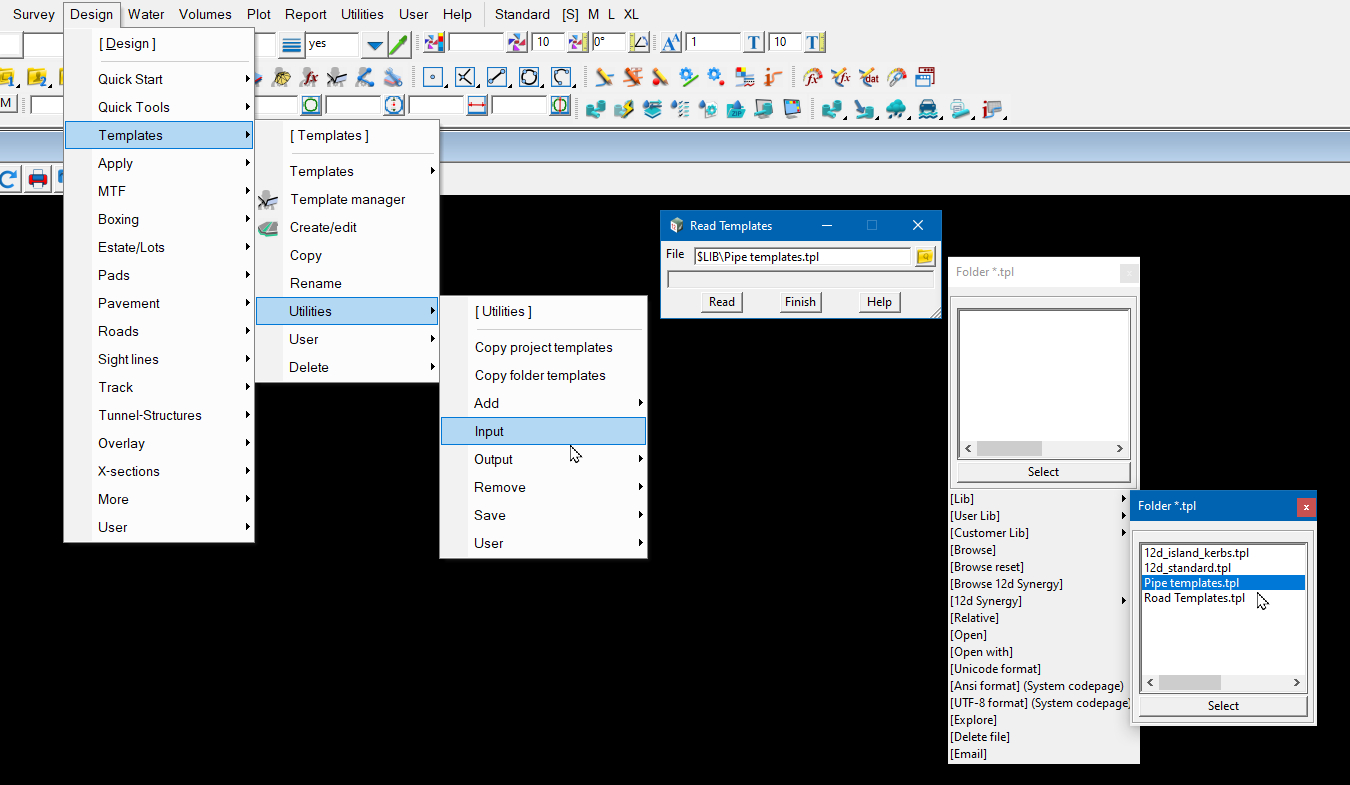The image size is (1350, 785).
Task: Open the blue dropdown arrow beside yes field
Action: (374, 44)
